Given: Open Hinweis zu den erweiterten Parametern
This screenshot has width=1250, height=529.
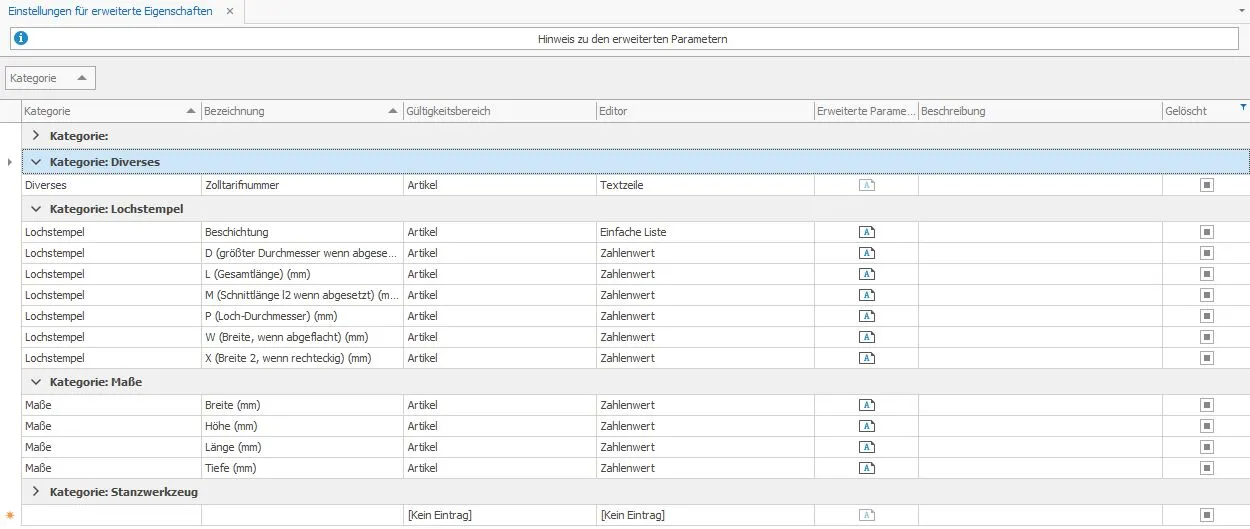Looking at the screenshot, I should click(x=632, y=39).
